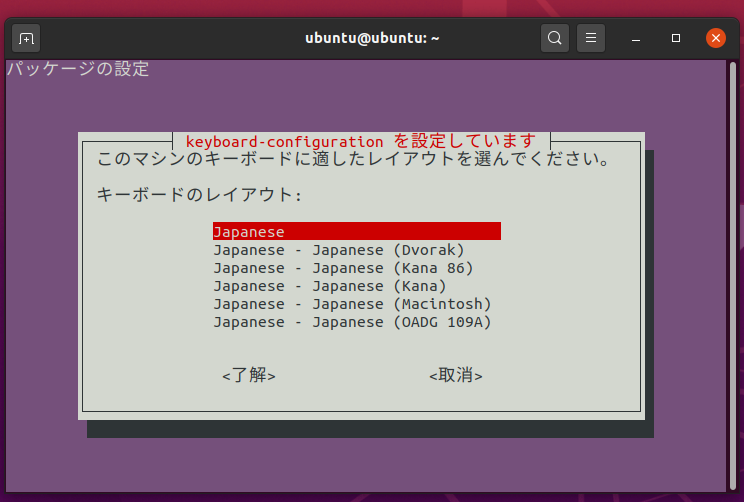
Task: Open the terminal hamburger menu
Action: pyautogui.click(x=591, y=38)
